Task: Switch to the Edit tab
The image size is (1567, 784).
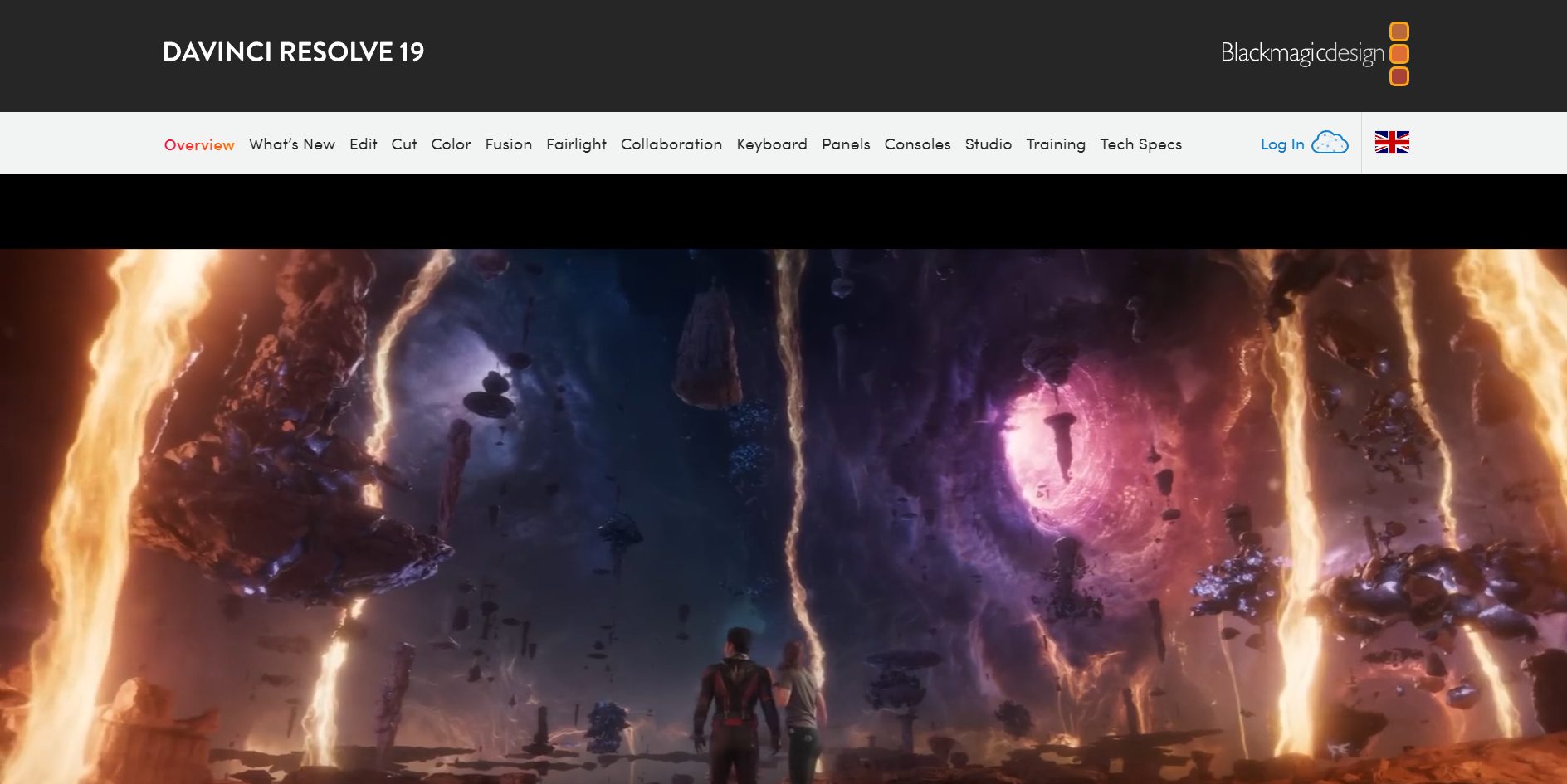Action: pyautogui.click(x=364, y=144)
